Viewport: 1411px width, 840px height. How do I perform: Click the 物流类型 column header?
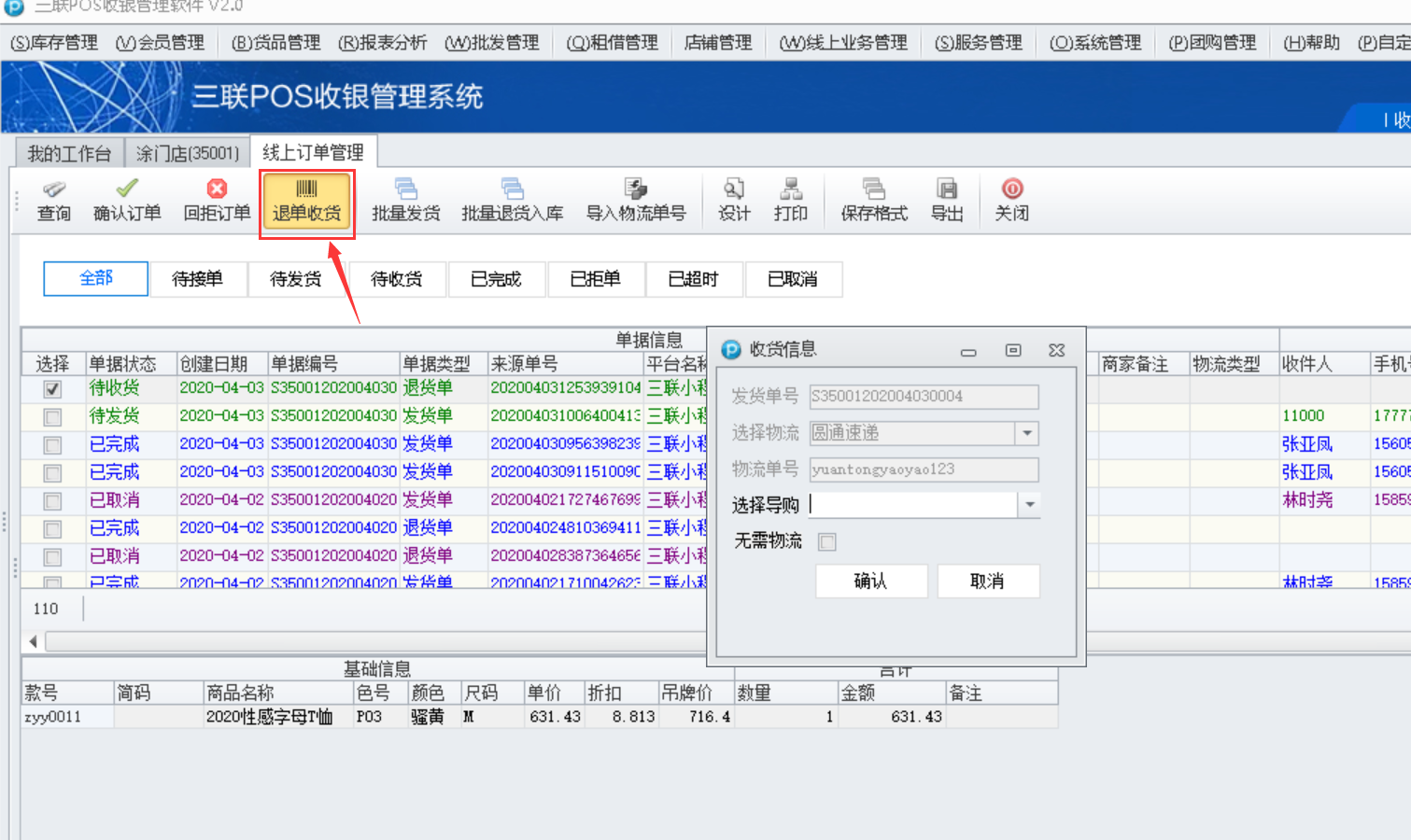[1234, 364]
